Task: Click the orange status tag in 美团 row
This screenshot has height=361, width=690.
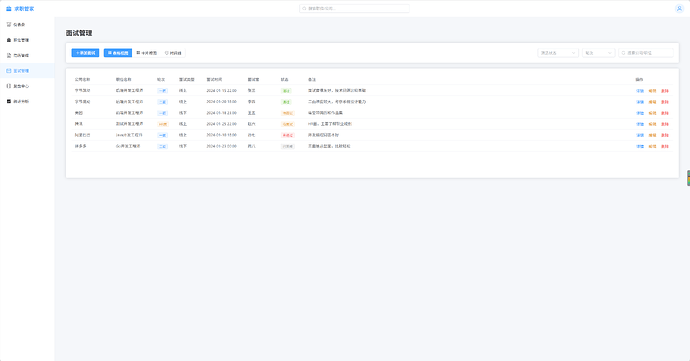Action: tap(288, 113)
